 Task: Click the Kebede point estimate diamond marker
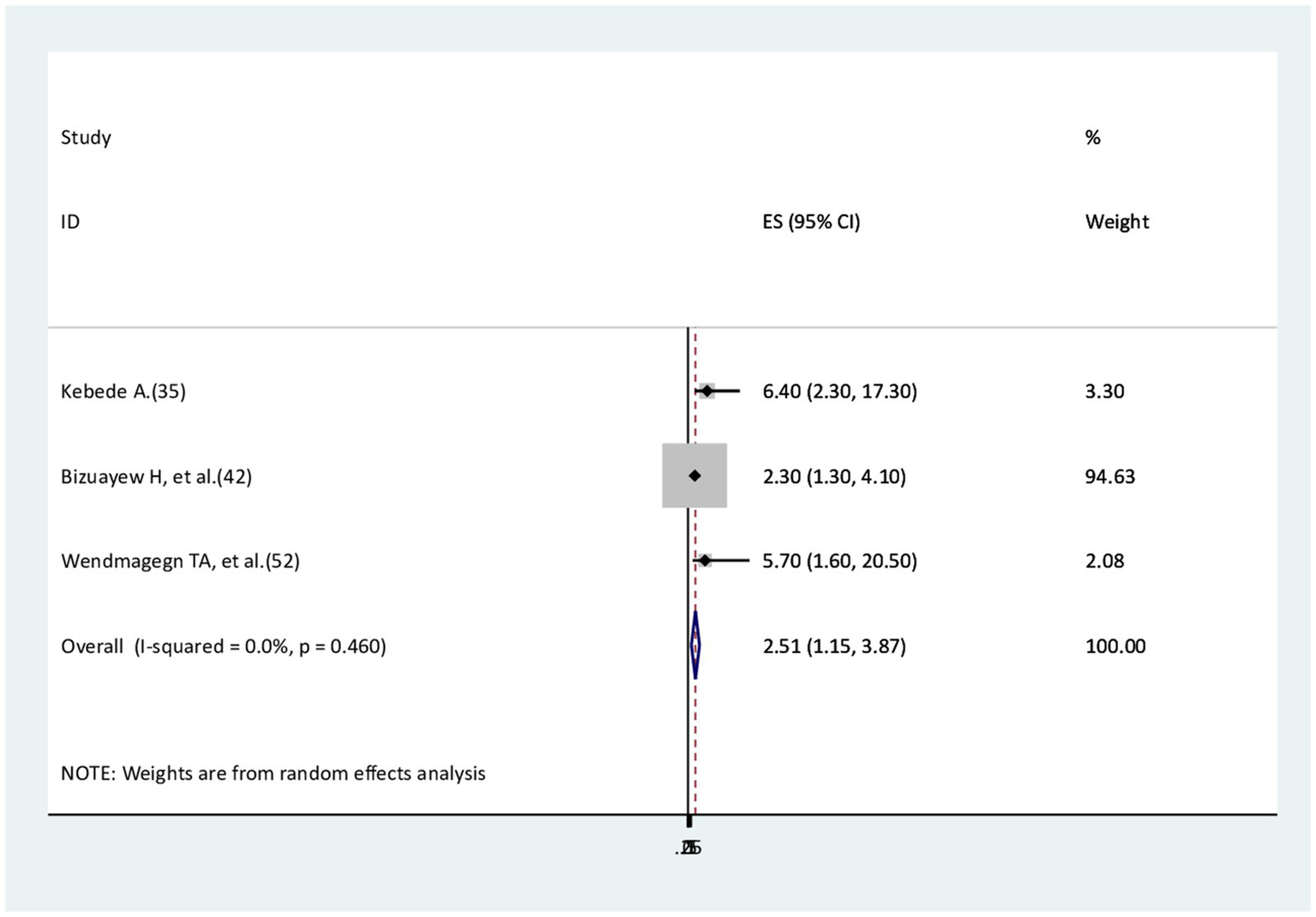click(706, 392)
